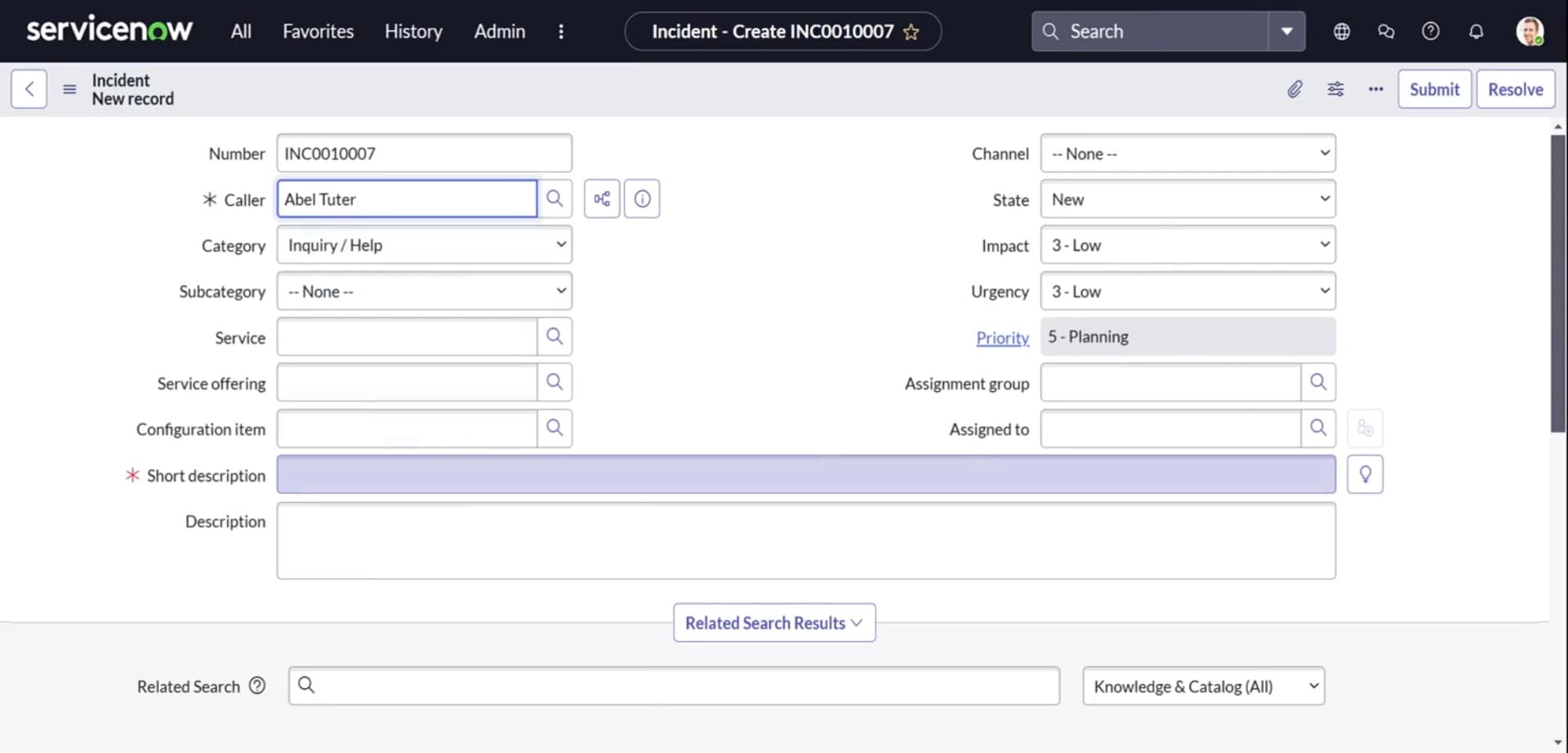This screenshot has height=753, width=1568.
Task: Open the Subcategory dropdown
Action: coord(424,292)
